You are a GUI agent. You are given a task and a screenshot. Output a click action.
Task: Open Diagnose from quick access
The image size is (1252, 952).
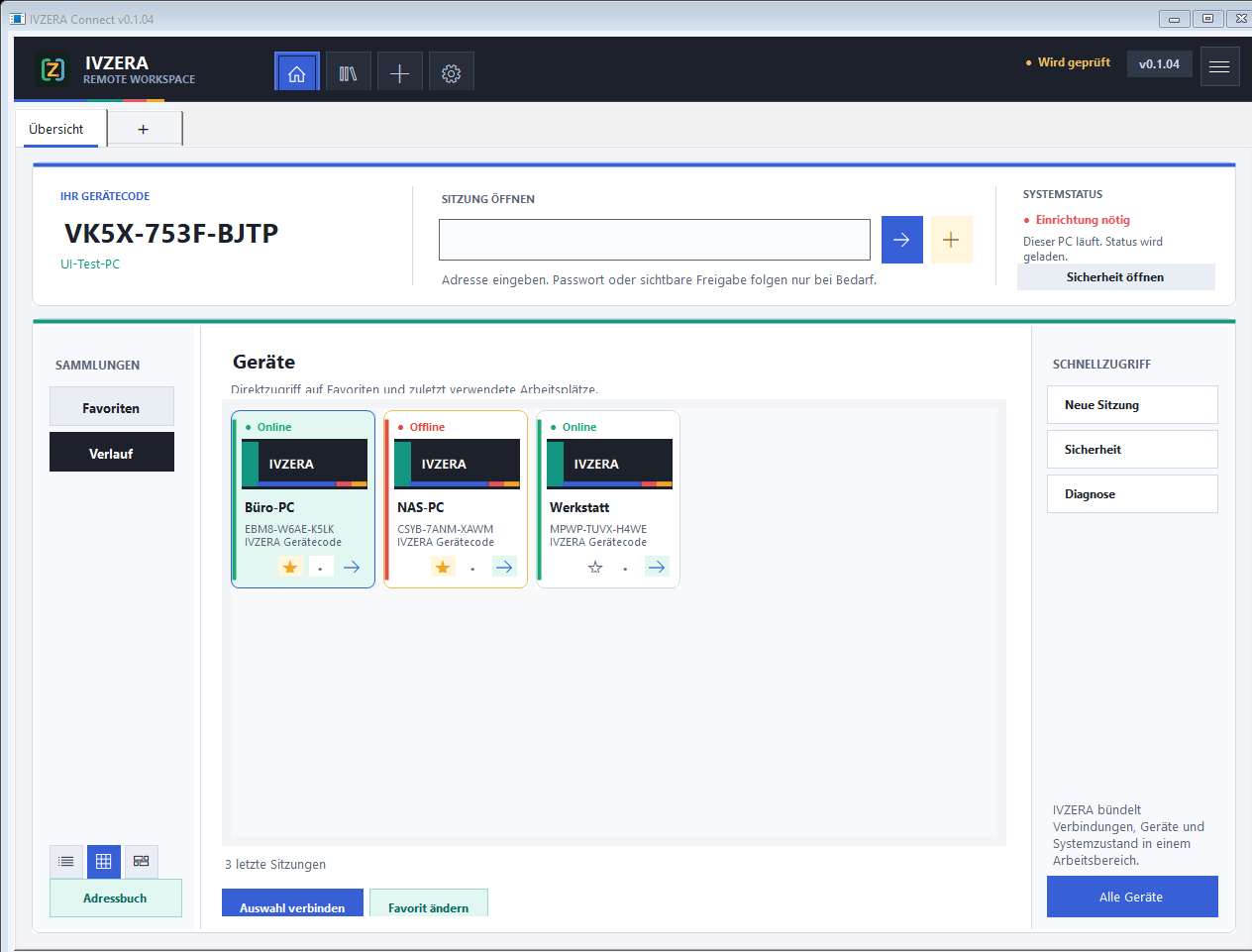pos(1132,494)
